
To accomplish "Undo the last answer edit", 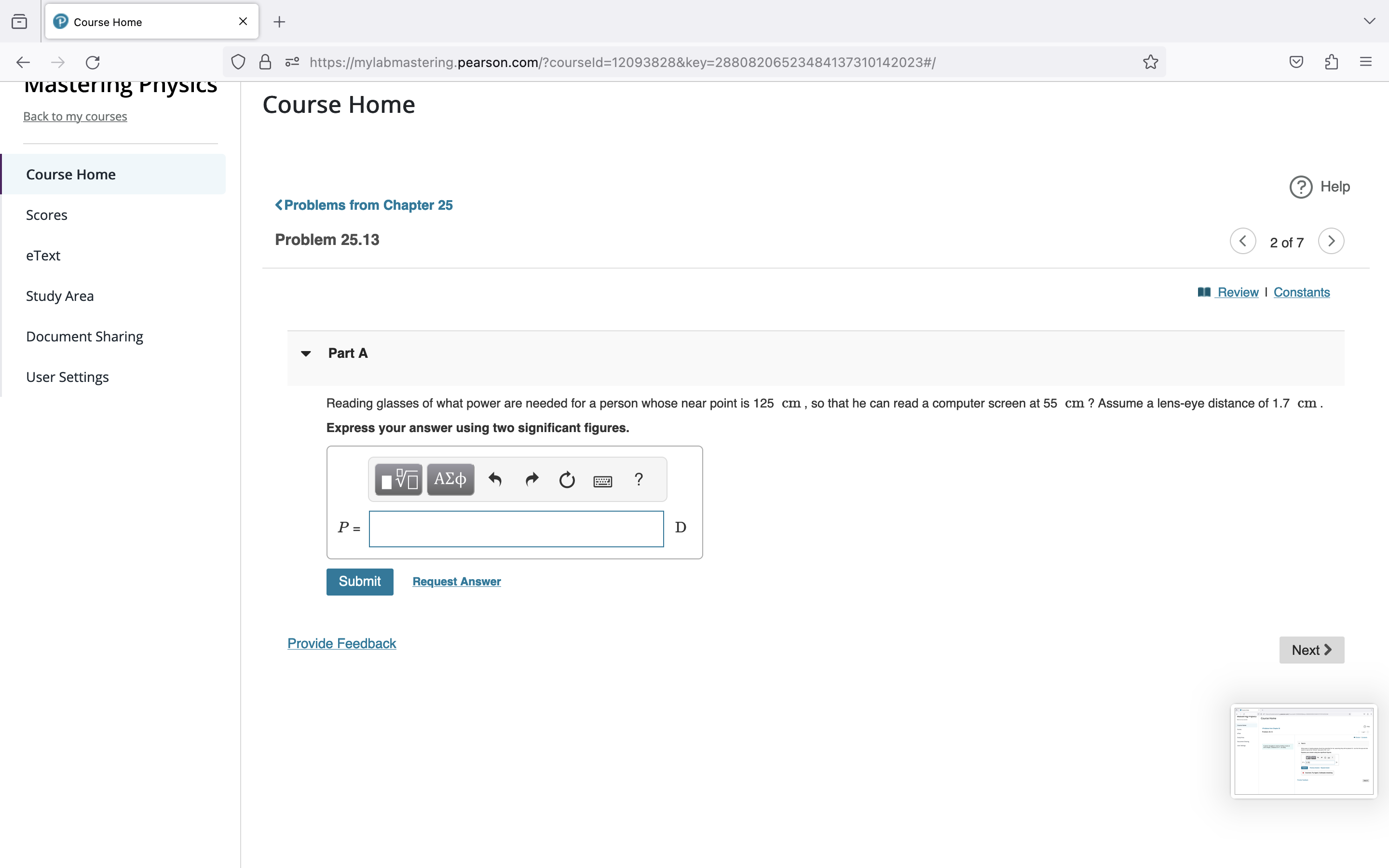I will tap(495, 479).
